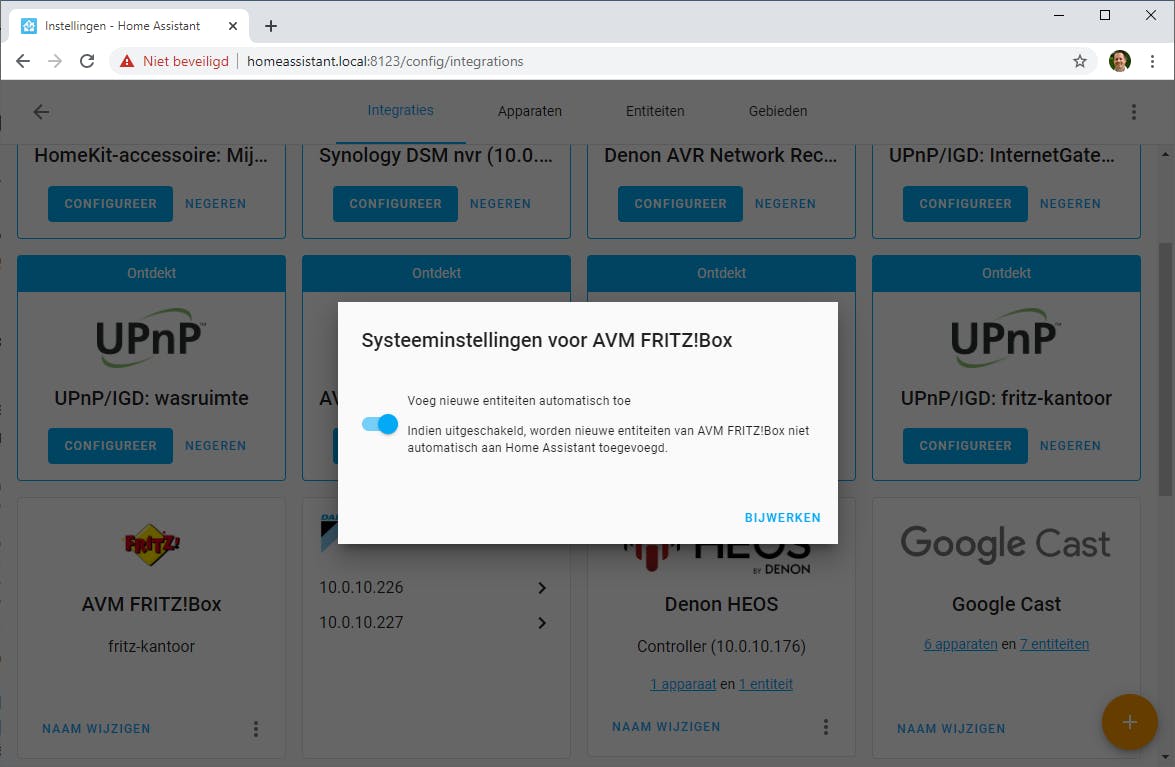Rename the Denon HEOS integration

tap(666, 727)
